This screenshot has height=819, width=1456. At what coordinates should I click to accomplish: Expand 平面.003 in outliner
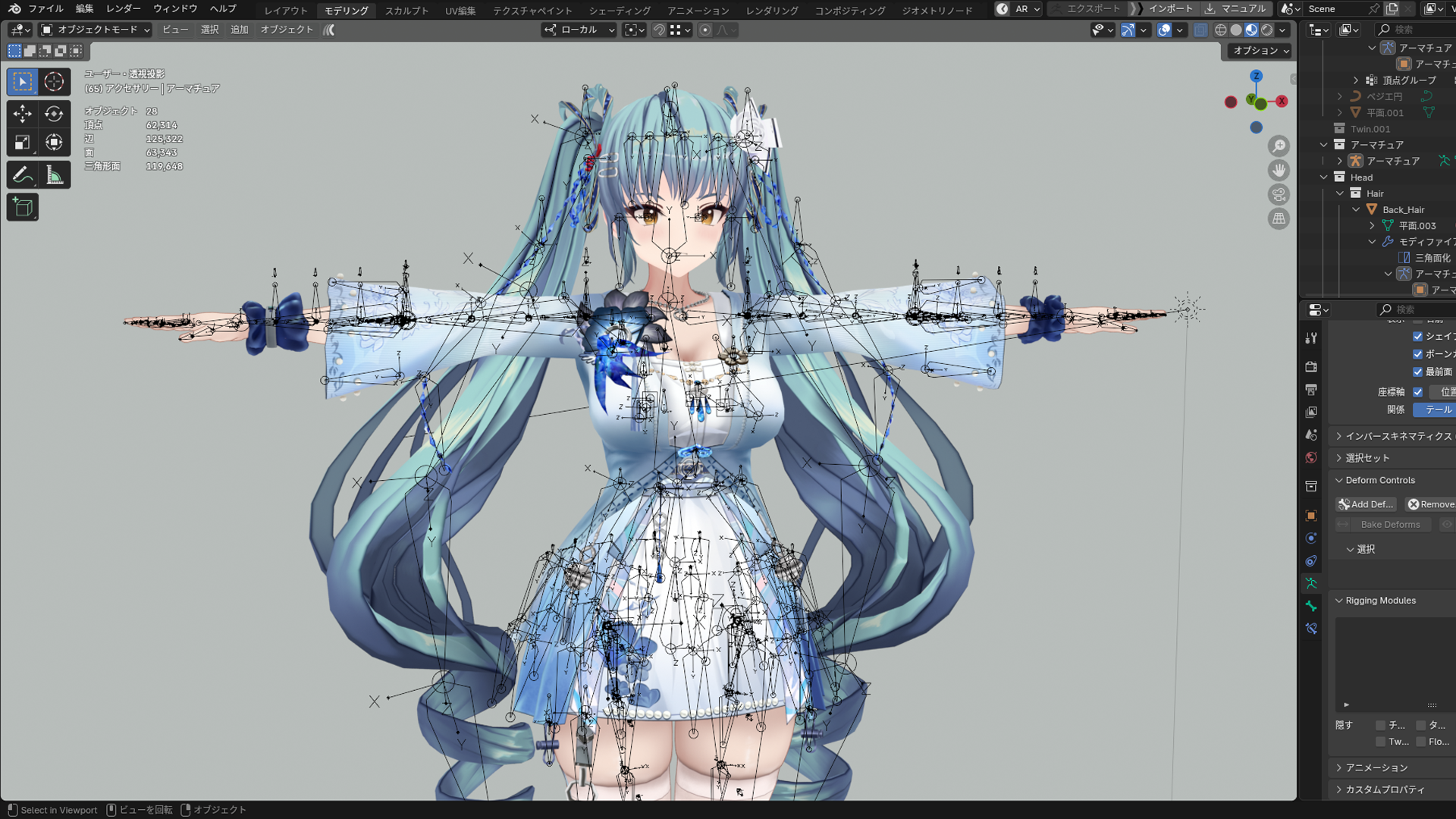1372,226
